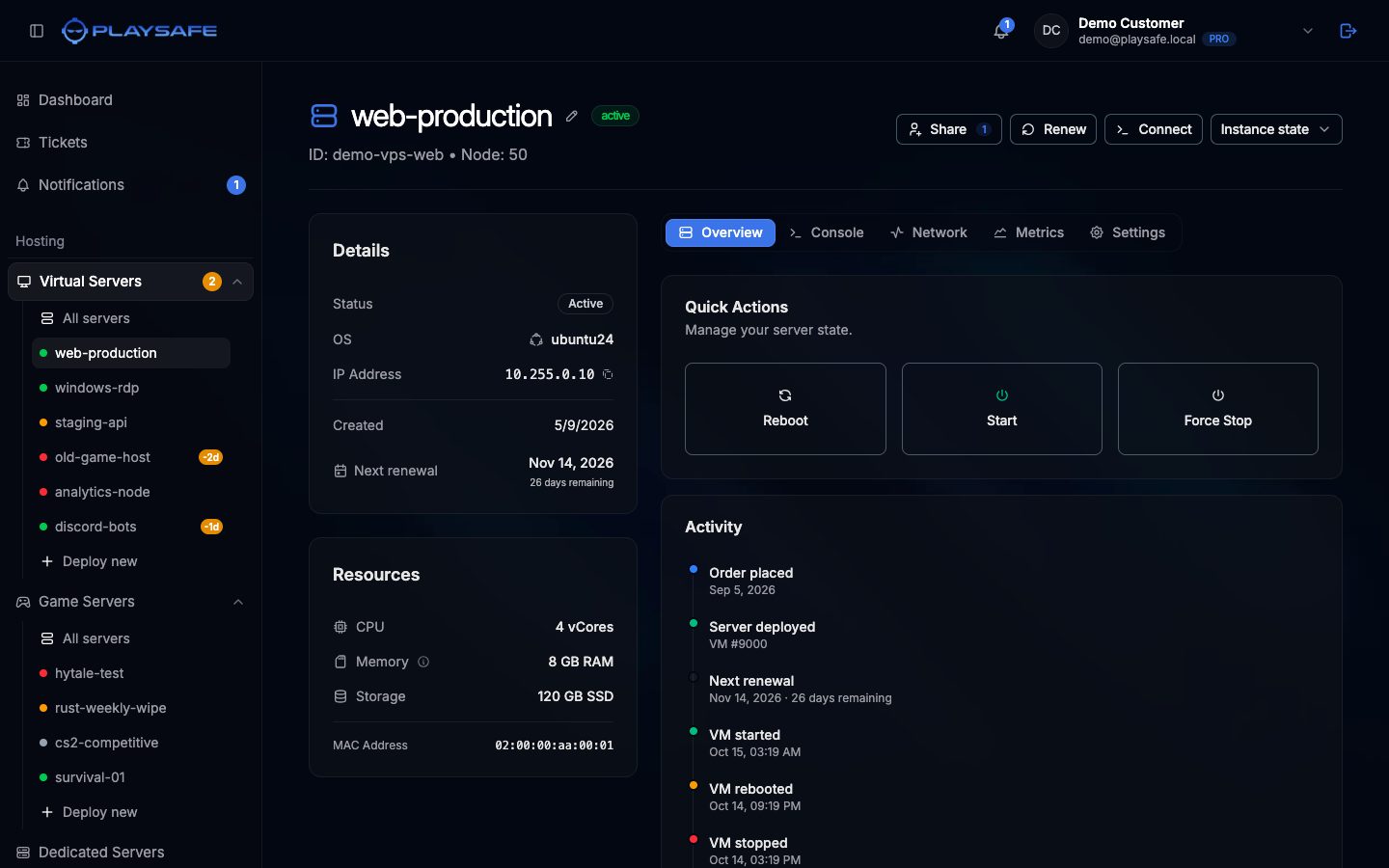The image size is (1389, 868).
Task: Open the Instance state dropdown
Action: coord(1276,129)
